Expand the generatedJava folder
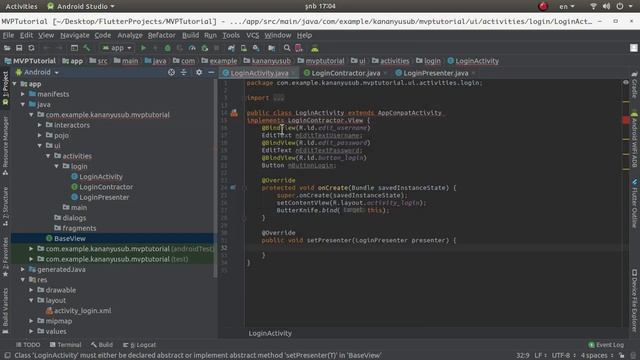 (x=23, y=269)
